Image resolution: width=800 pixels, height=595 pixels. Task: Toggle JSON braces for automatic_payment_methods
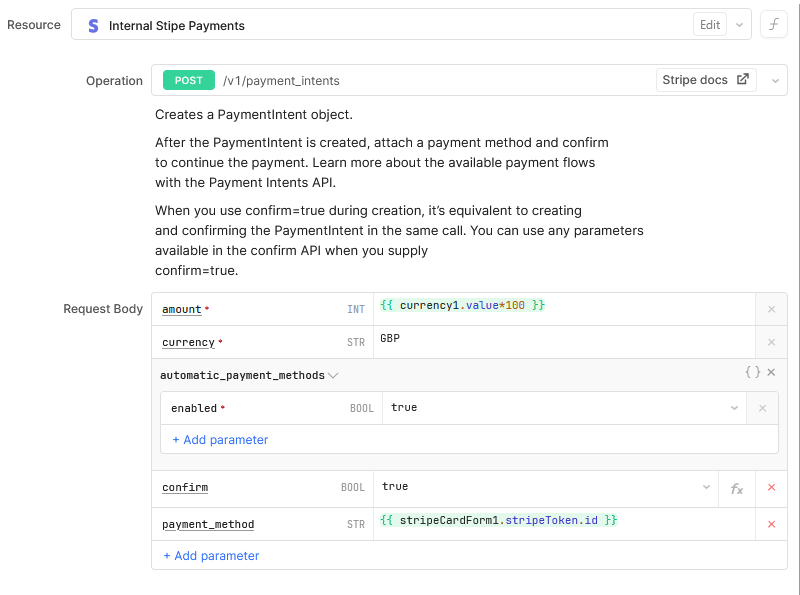click(x=752, y=372)
